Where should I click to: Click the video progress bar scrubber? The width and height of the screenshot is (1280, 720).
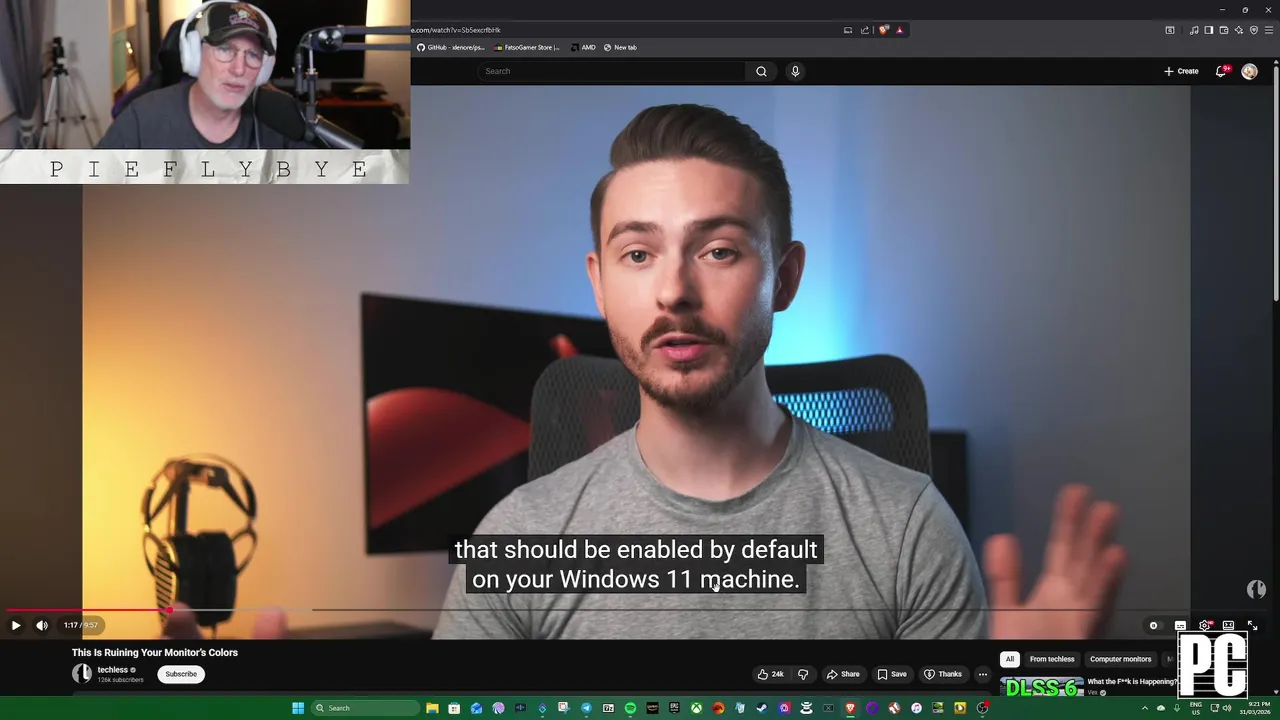click(x=170, y=609)
